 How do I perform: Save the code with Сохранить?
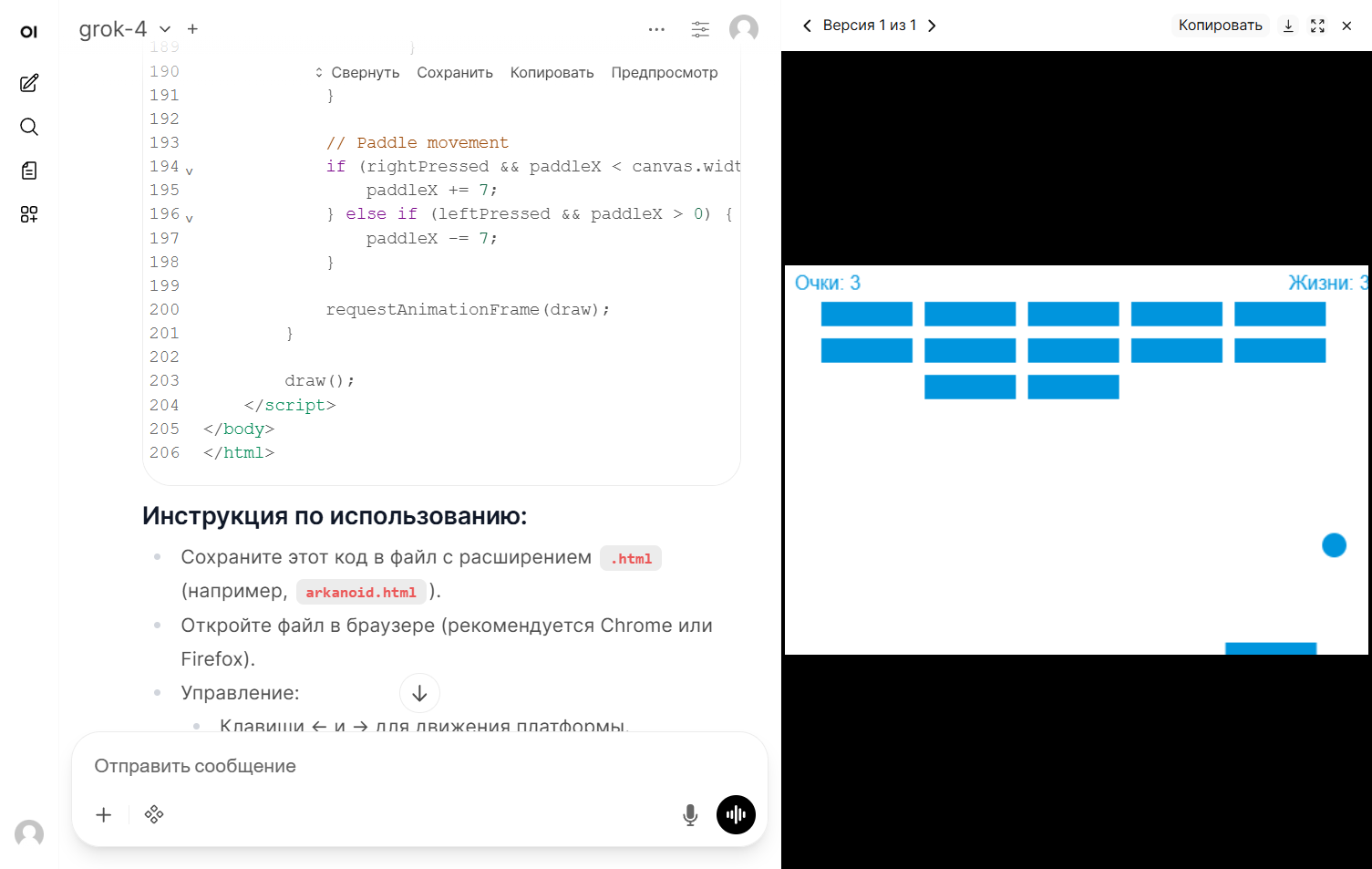[455, 72]
